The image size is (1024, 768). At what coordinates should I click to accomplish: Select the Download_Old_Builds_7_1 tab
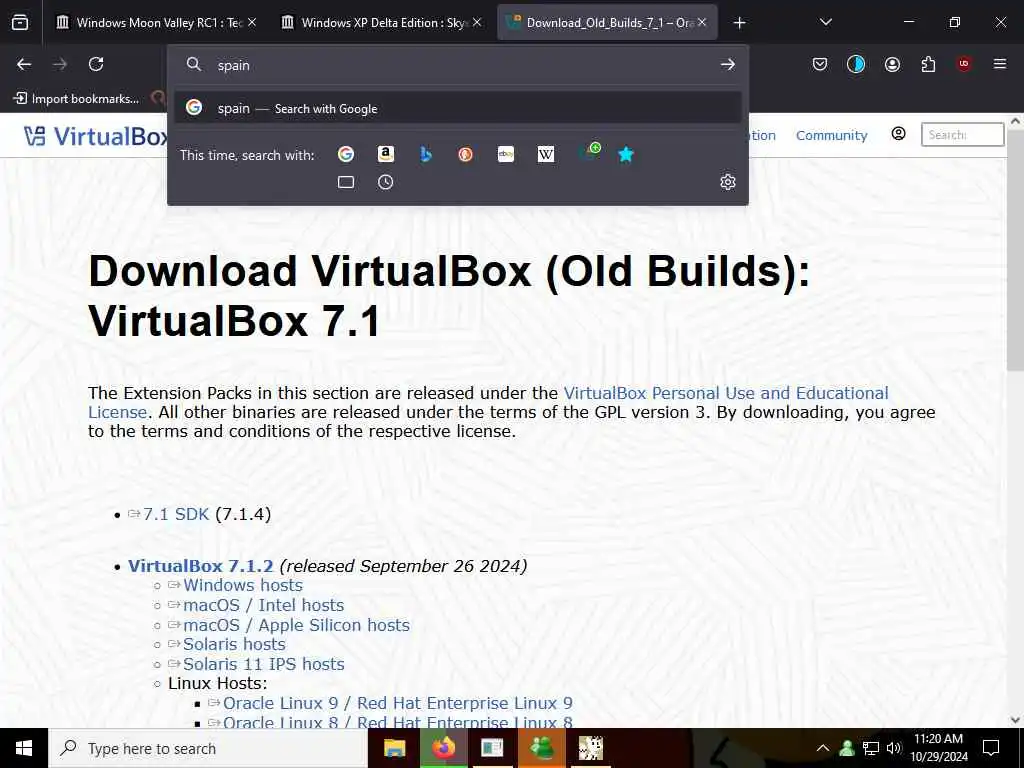tap(607, 23)
